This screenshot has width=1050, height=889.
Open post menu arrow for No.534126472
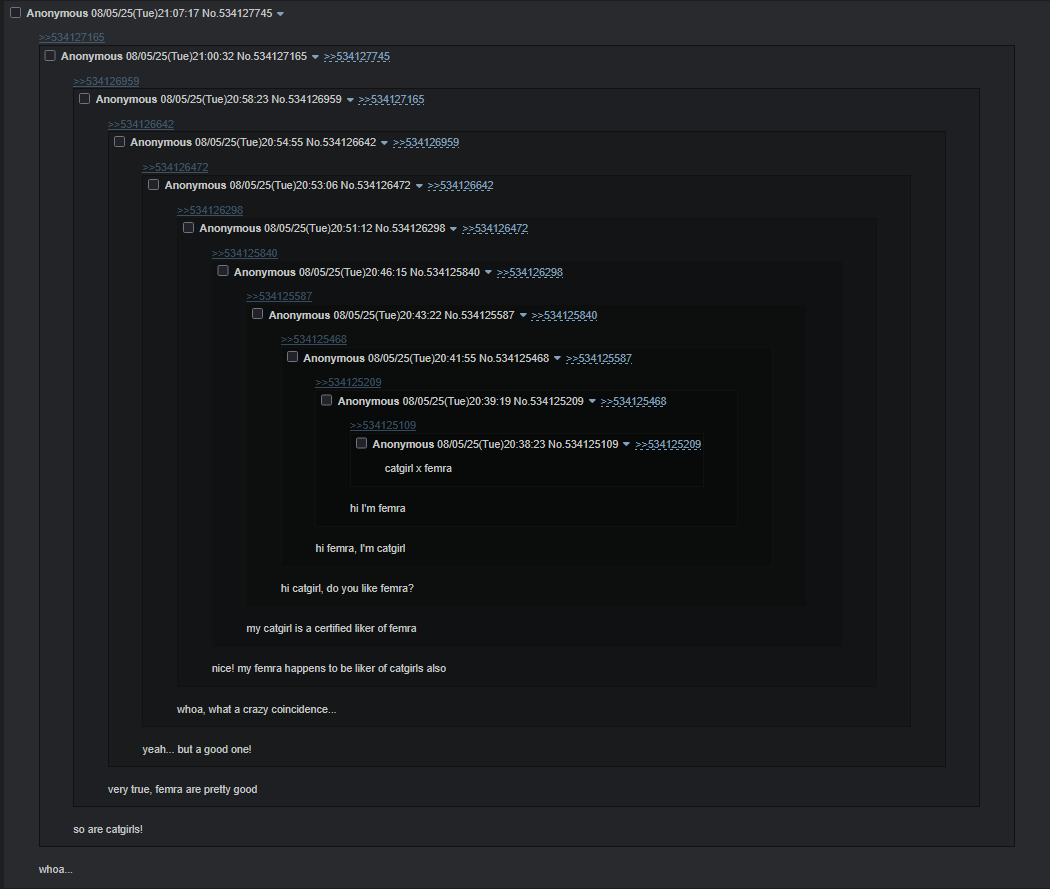[x=419, y=186]
